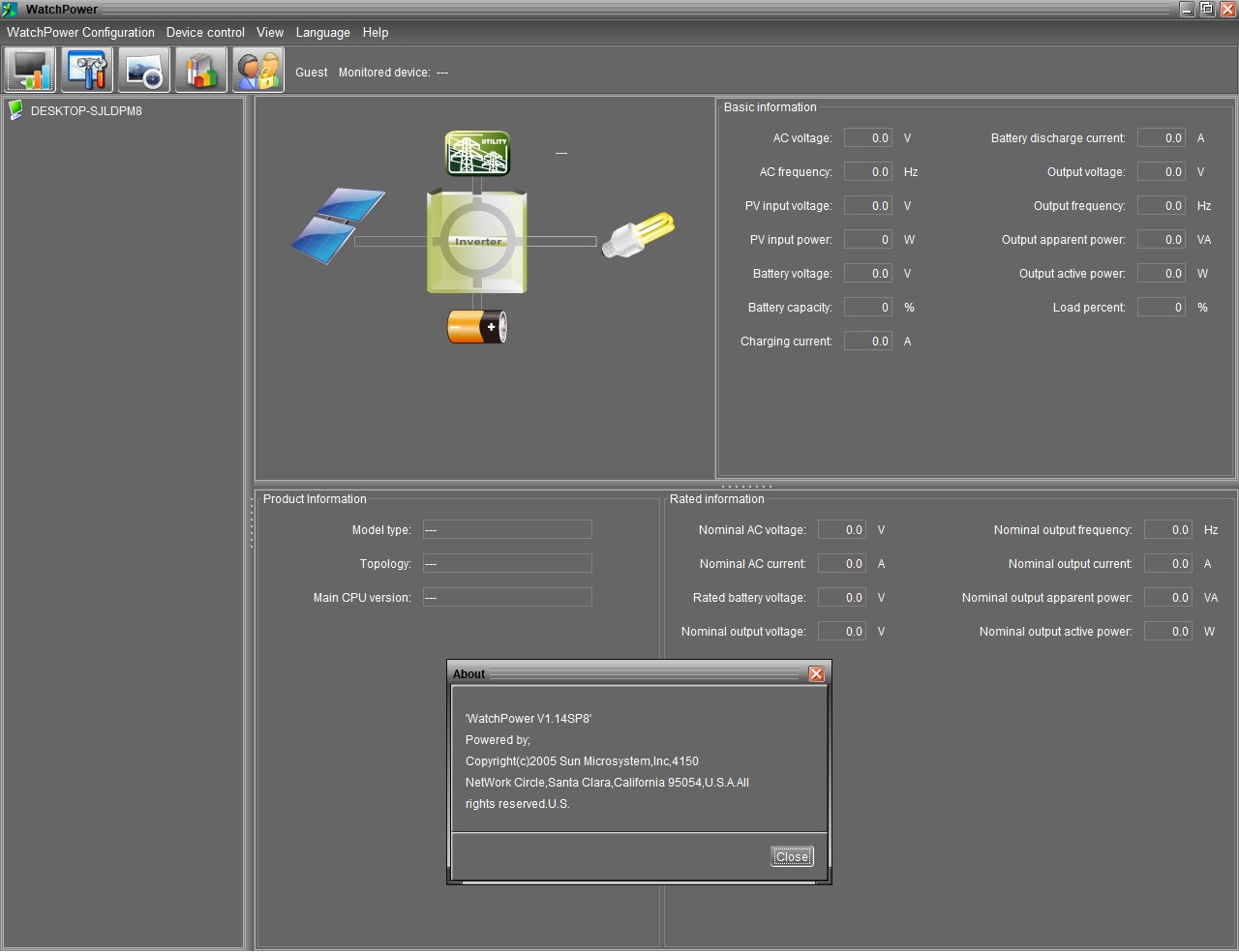Screen dimensions: 1239x952
Task: Click the Model type field
Action: tap(507, 529)
